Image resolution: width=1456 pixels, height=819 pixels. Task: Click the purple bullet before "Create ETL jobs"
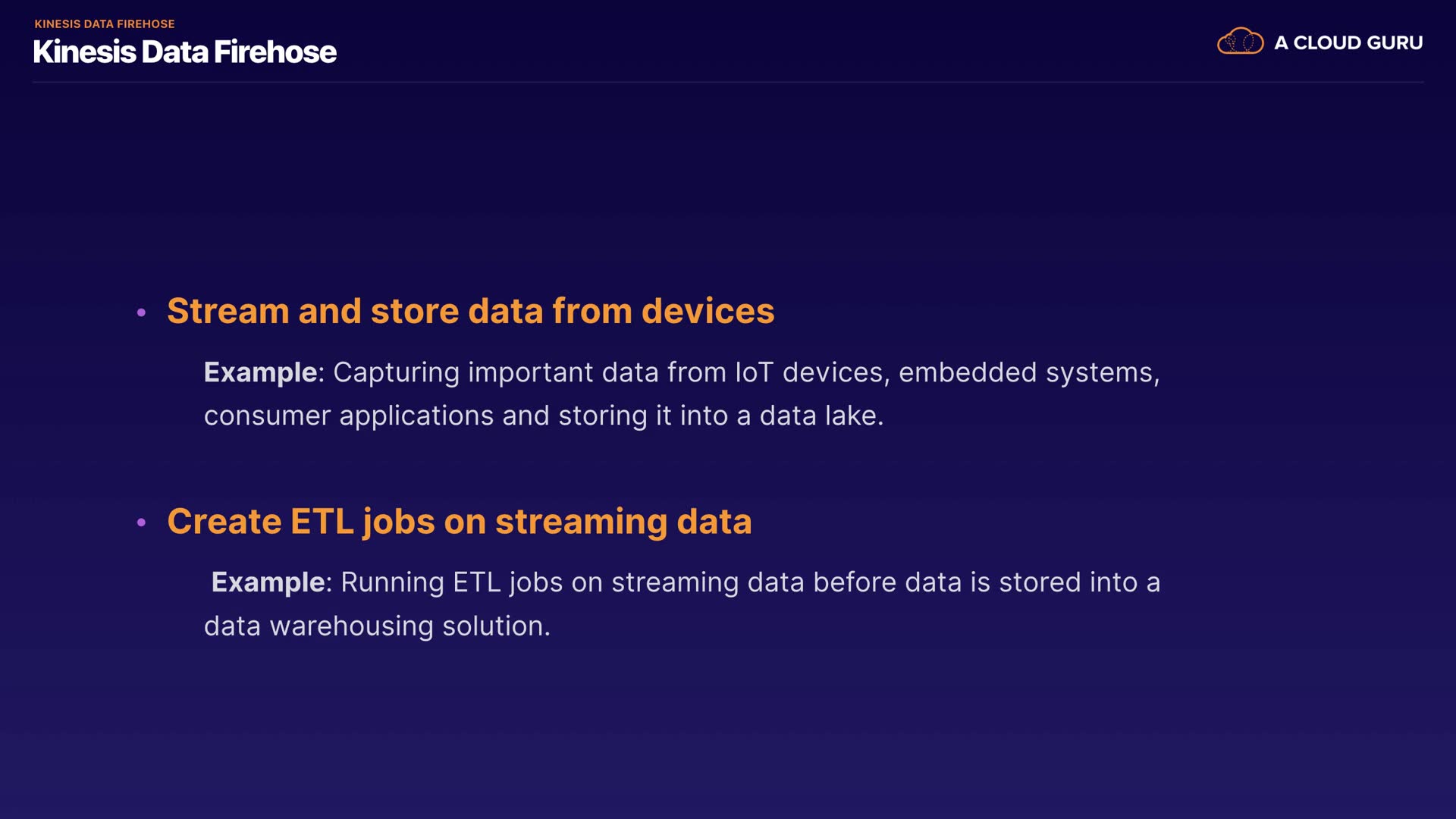(141, 522)
